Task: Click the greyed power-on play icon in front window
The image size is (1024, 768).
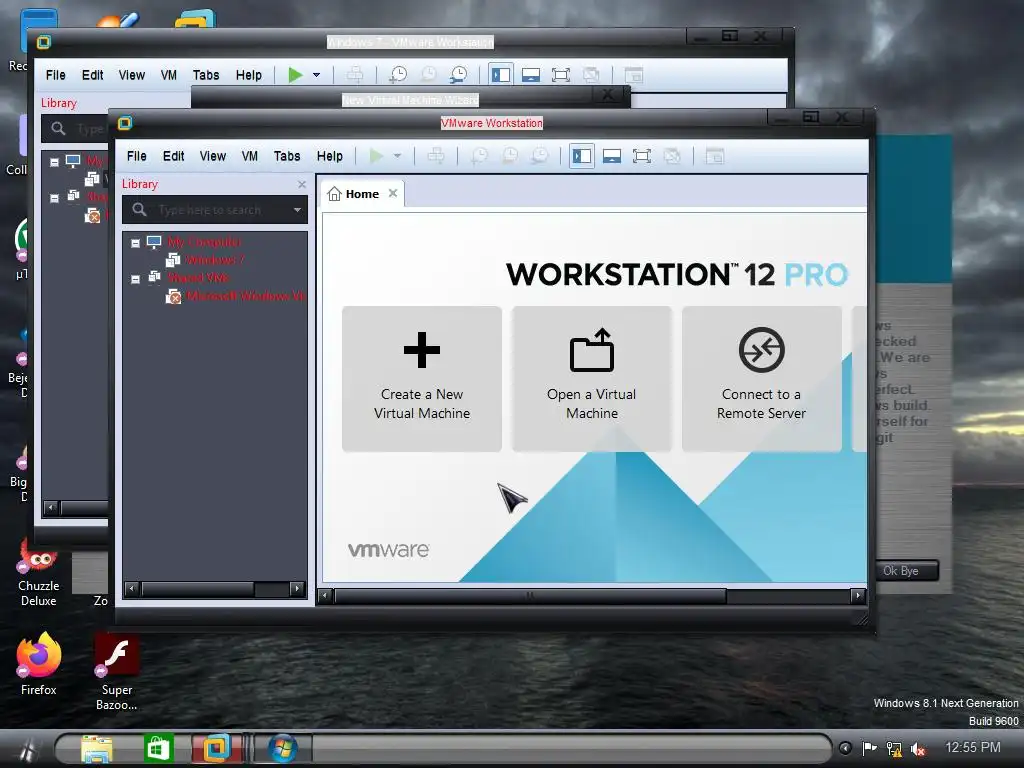Action: tap(376, 156)
